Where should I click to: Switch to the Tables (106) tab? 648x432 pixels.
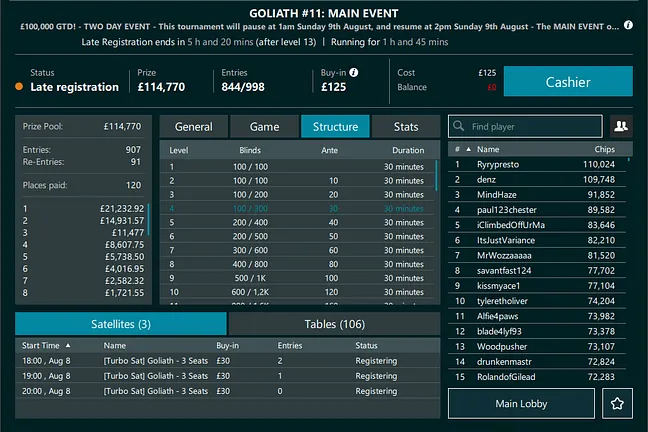tap(334, 324)
